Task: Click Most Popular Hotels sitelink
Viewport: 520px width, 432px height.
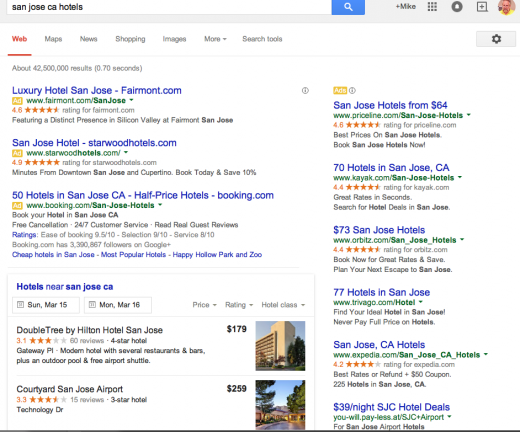Action: [133, 255]
